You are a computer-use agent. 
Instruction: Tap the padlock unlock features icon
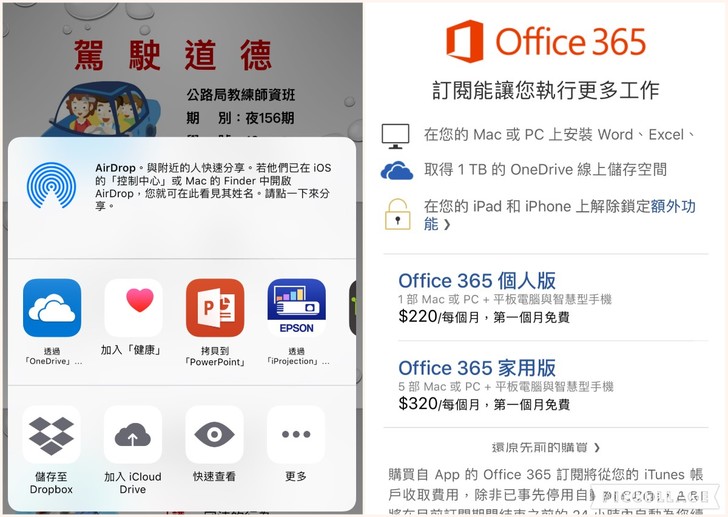pyautogui.click(x=397, y=214)
